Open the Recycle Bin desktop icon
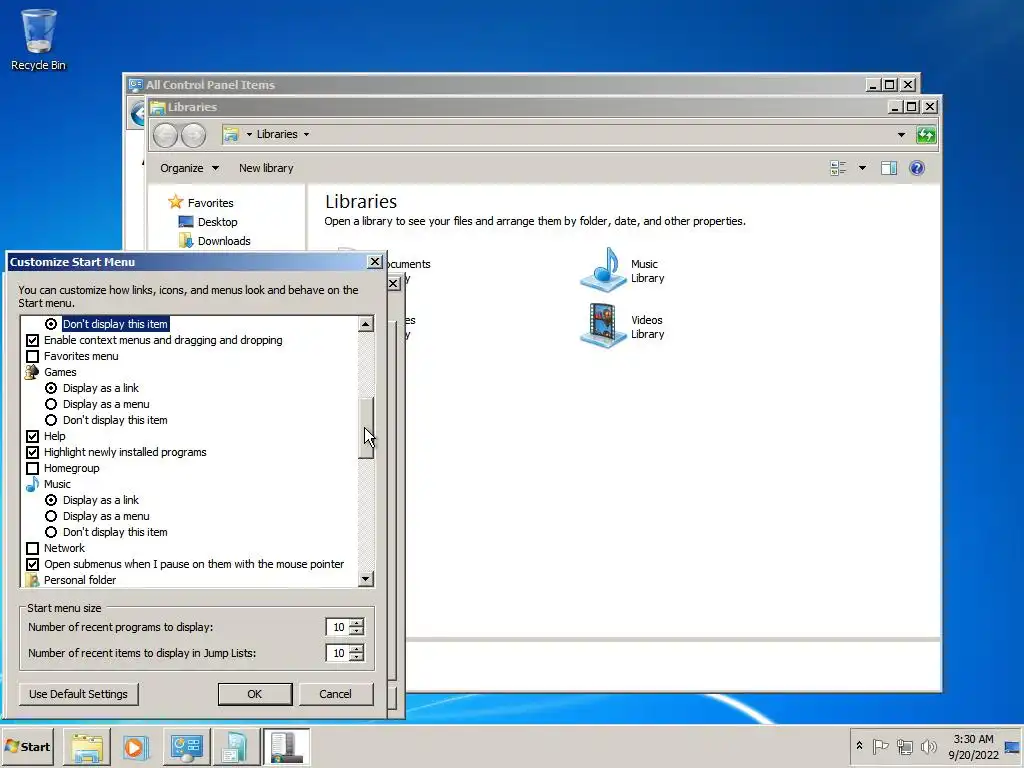The image size is (1024, 768). point(39,39)
